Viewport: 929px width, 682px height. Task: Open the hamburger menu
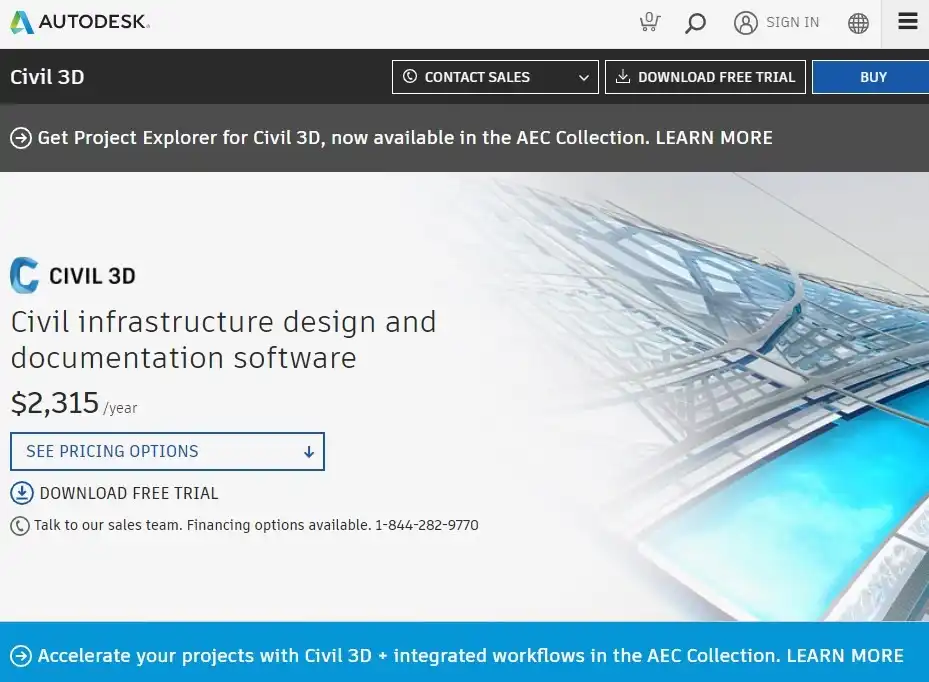(908, 22)
